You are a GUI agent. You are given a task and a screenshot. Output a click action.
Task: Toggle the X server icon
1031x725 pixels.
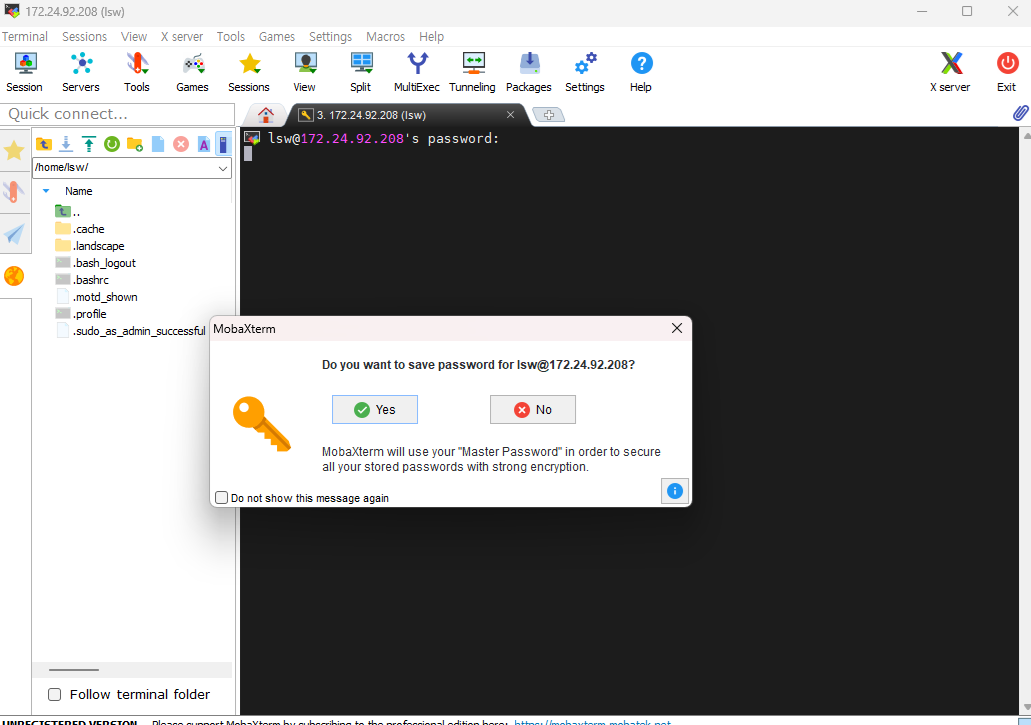point(951,72)
